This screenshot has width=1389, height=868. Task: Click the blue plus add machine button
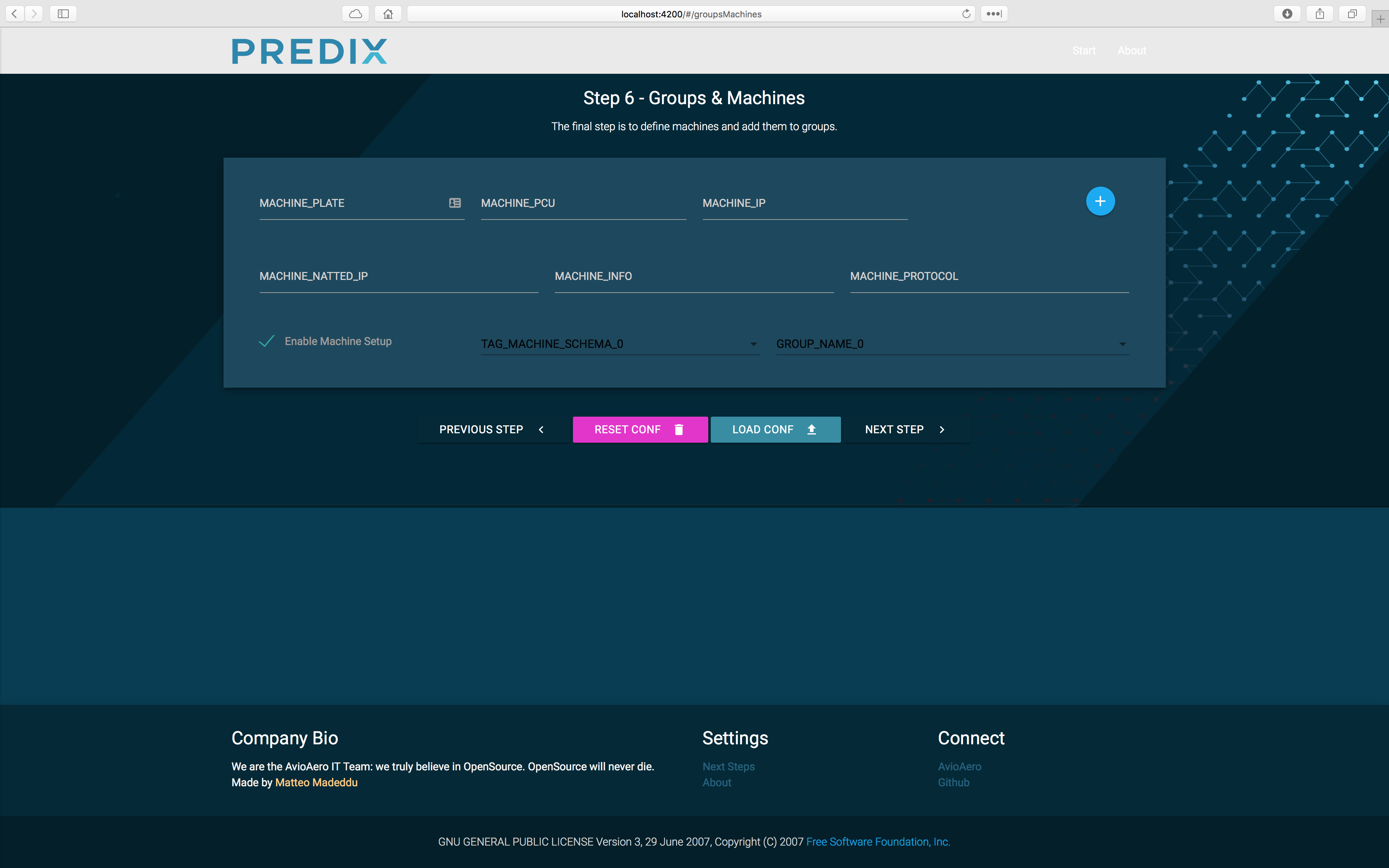click(1100, 201)
